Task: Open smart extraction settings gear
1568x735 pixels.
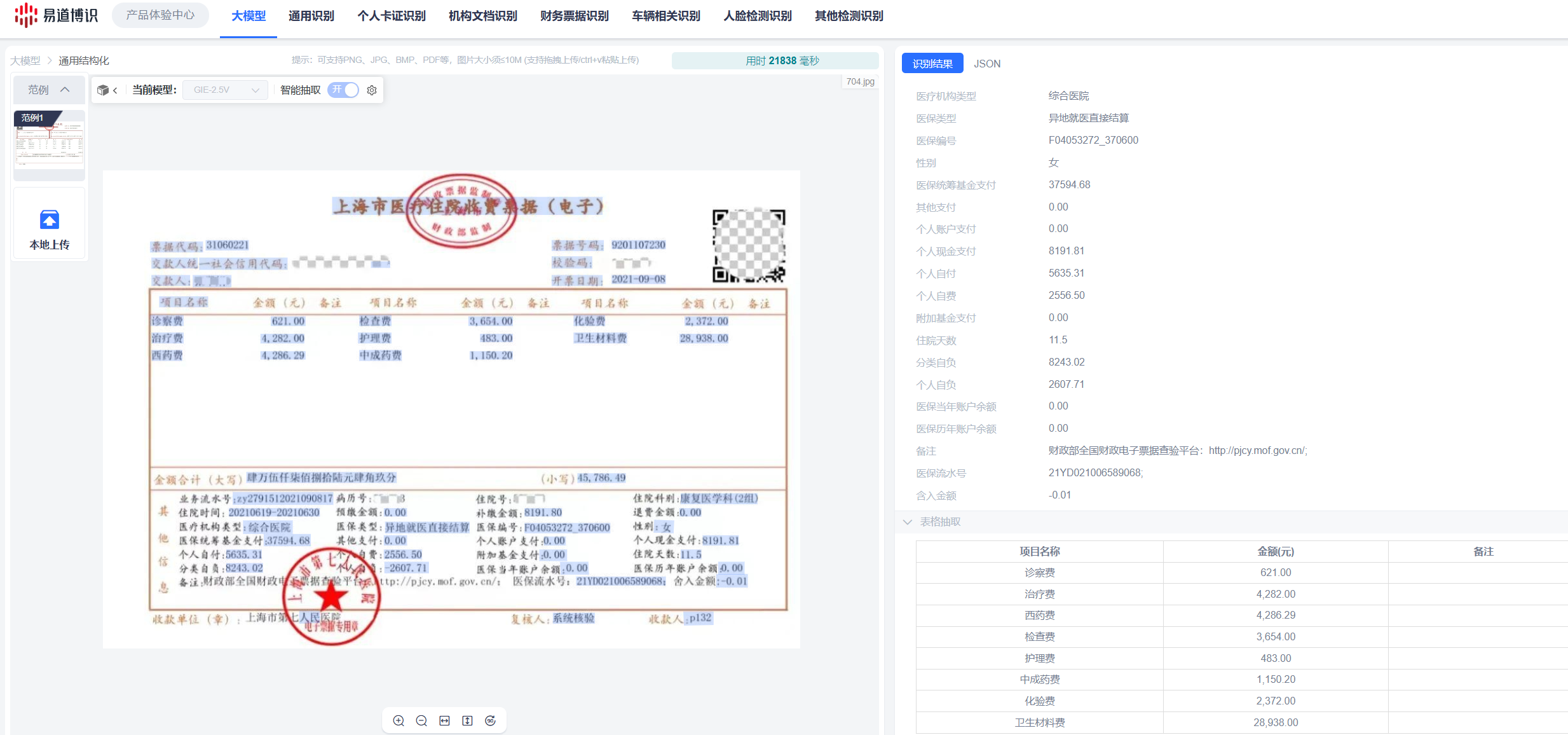Action: point(372,90)
